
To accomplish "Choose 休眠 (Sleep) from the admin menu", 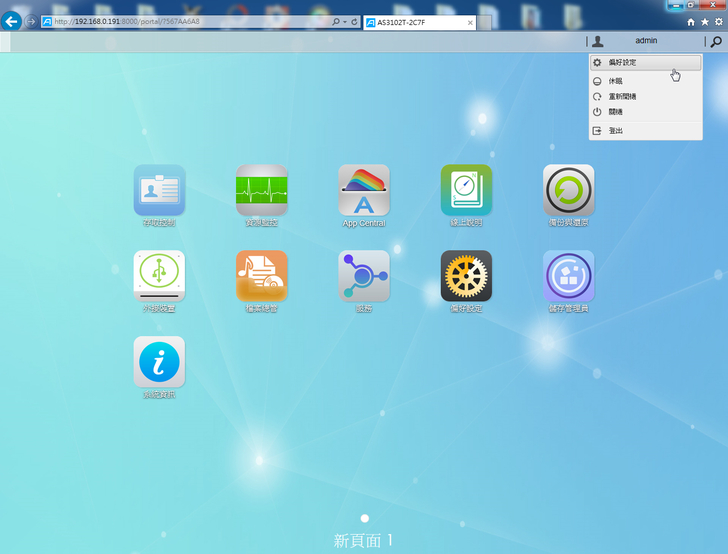I will point(616,81).
